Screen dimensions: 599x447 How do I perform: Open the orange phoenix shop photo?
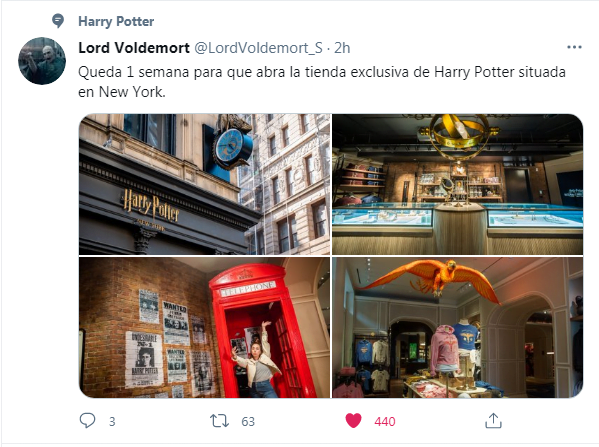(457, 327)
